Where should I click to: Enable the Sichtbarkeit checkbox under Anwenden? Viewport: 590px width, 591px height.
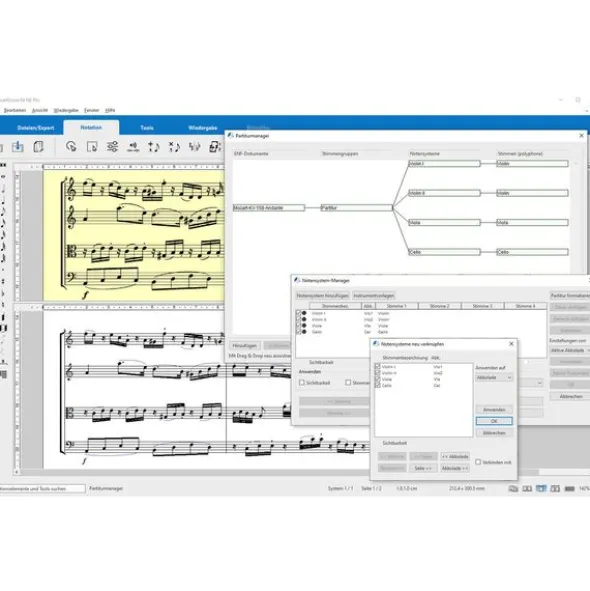pyautogui.click(x=302, y=383)
